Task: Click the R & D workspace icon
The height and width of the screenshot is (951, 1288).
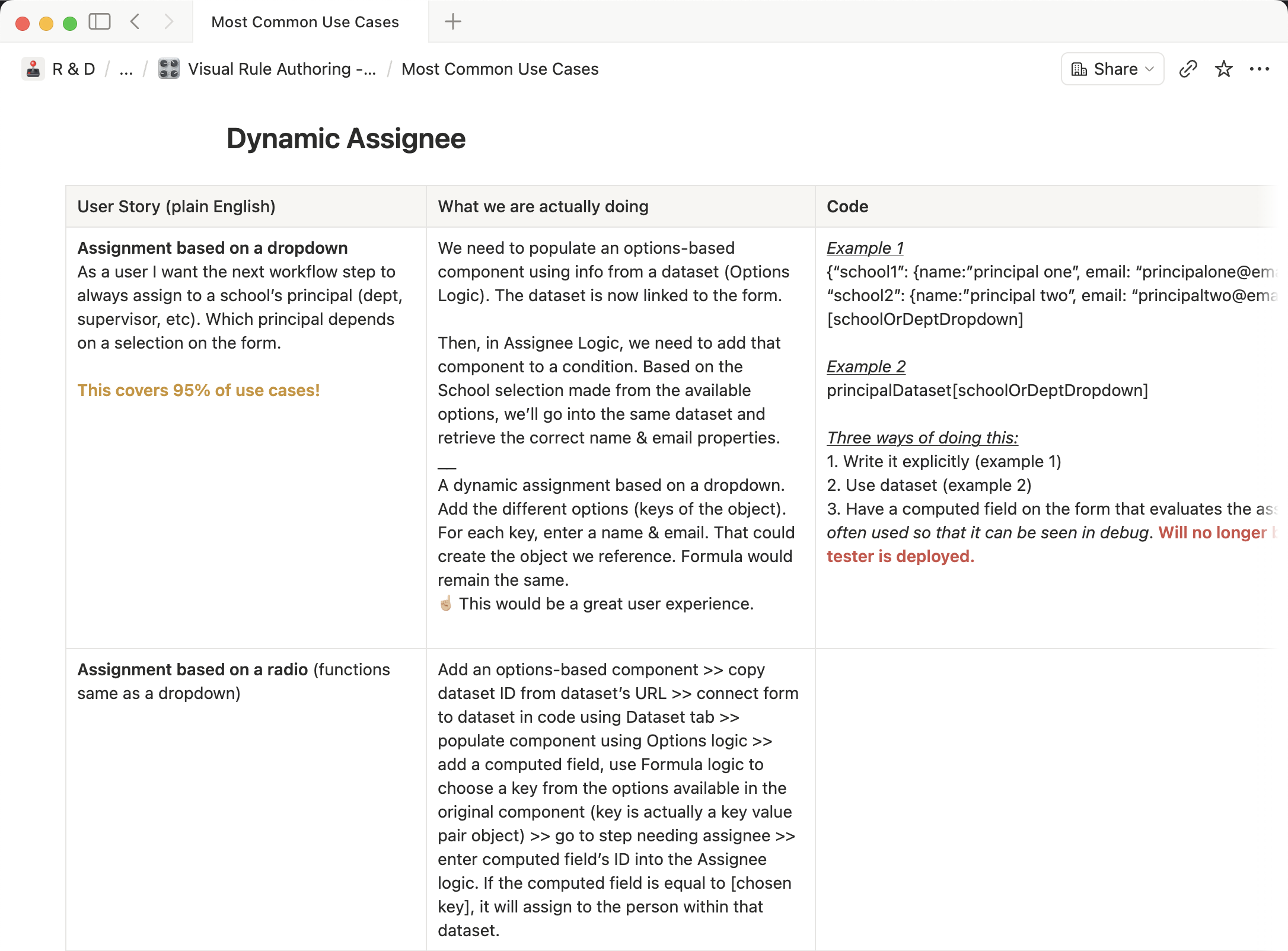Action: [33, 69]
